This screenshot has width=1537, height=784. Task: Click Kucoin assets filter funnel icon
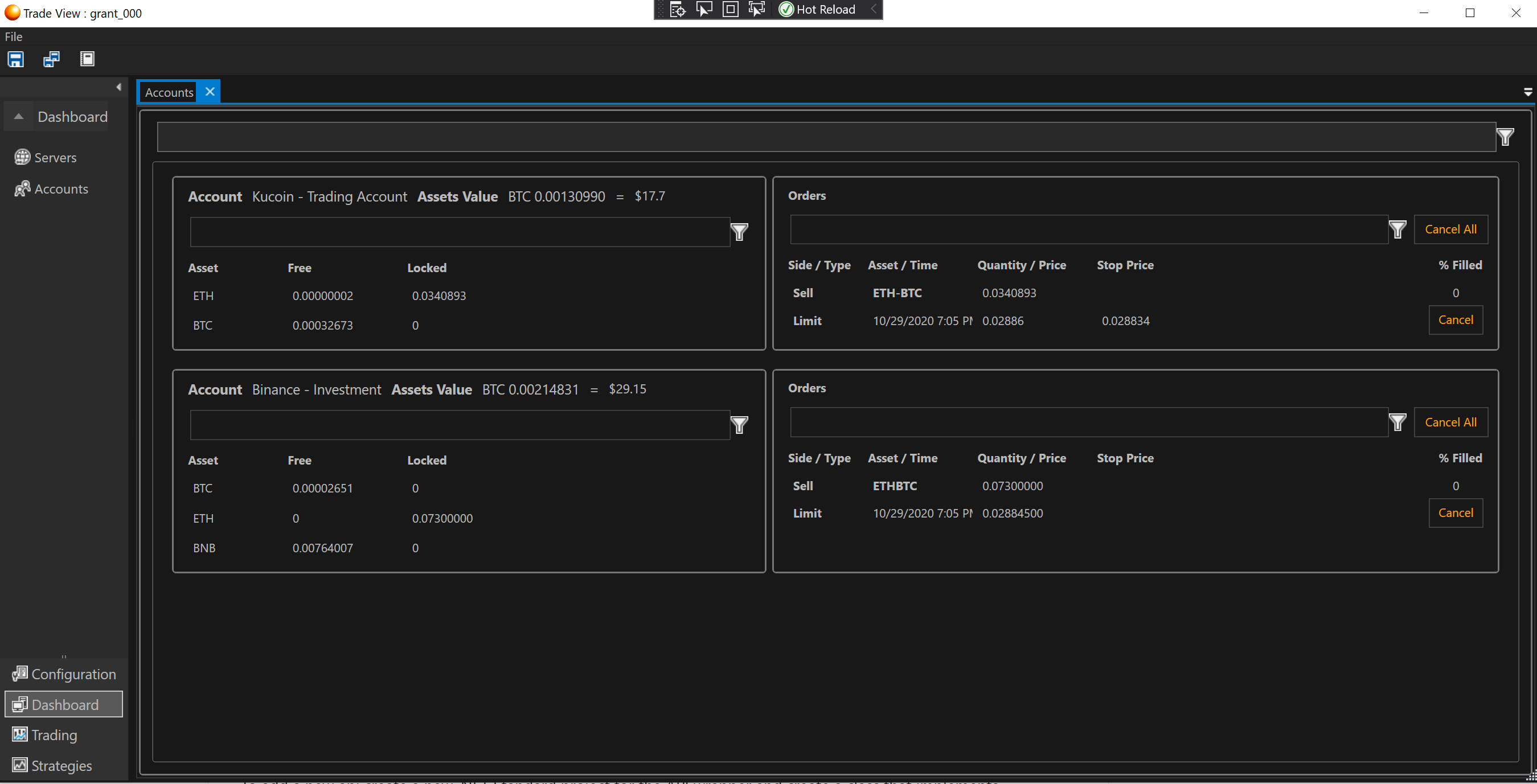pyautogui.click(x=739, y=232)
